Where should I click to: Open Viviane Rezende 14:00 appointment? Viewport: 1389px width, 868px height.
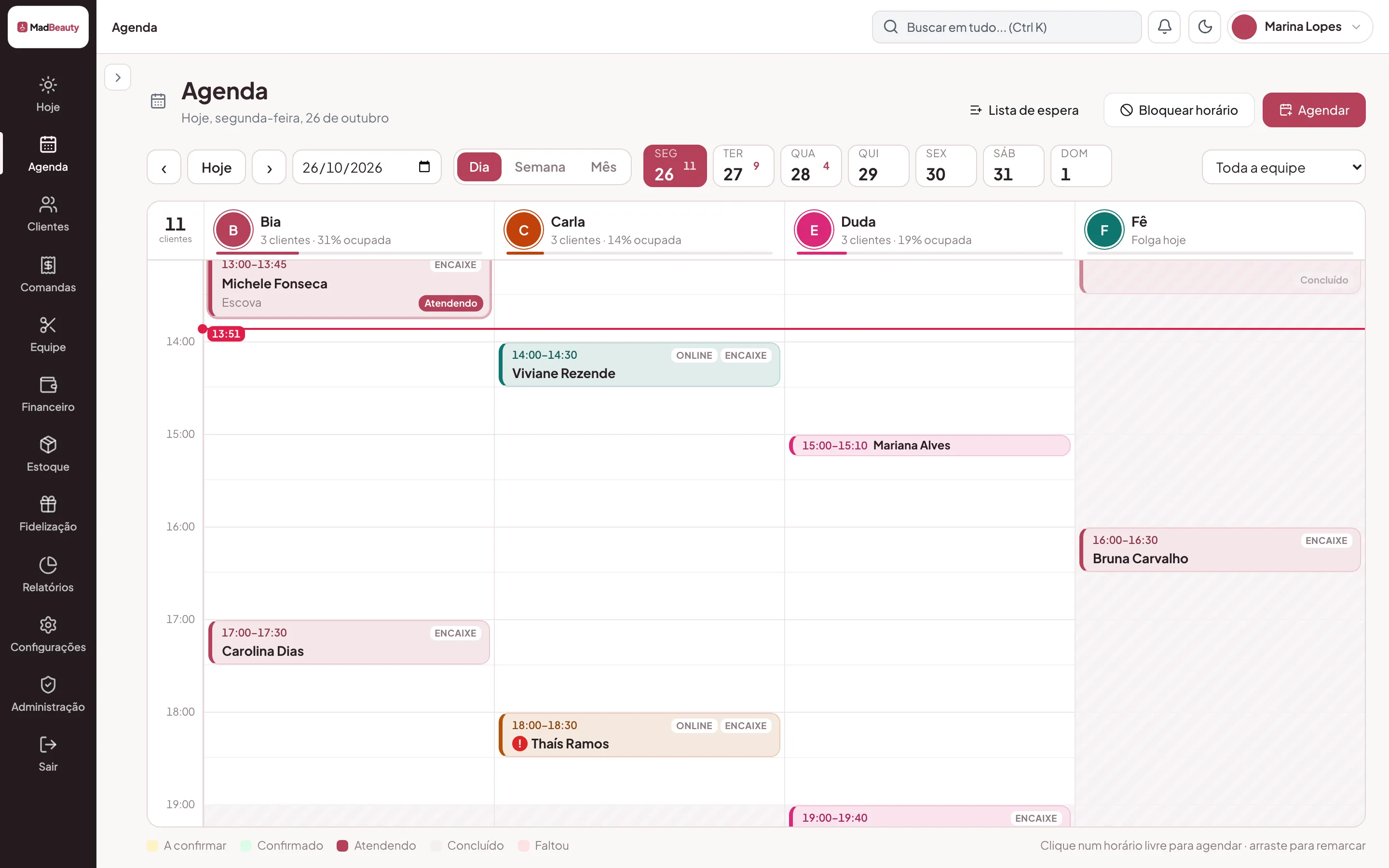(640, 365)
